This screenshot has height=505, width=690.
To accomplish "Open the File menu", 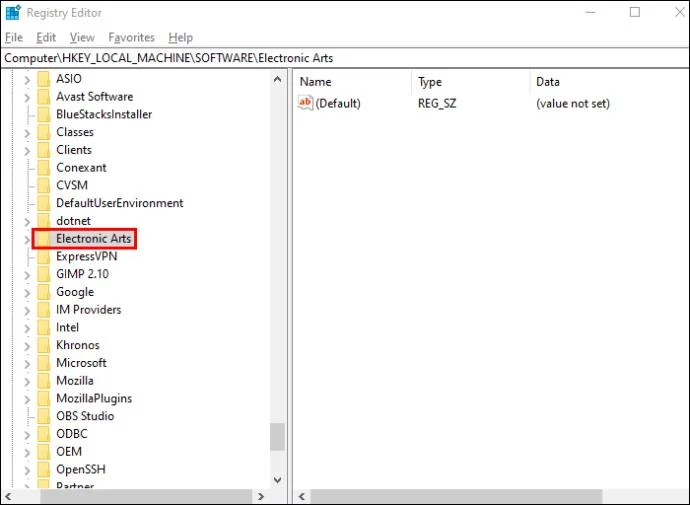I will [14, 37].
